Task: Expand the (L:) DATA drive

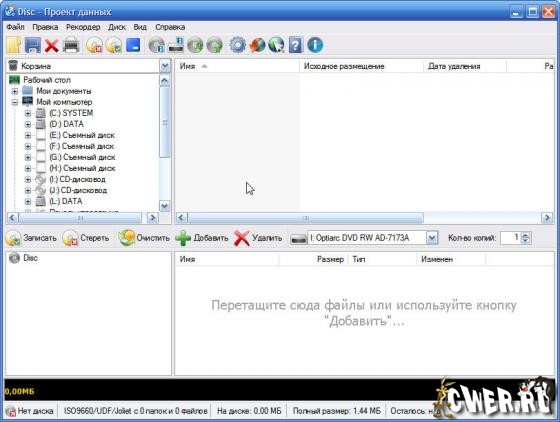Action: tap(28, 202)
